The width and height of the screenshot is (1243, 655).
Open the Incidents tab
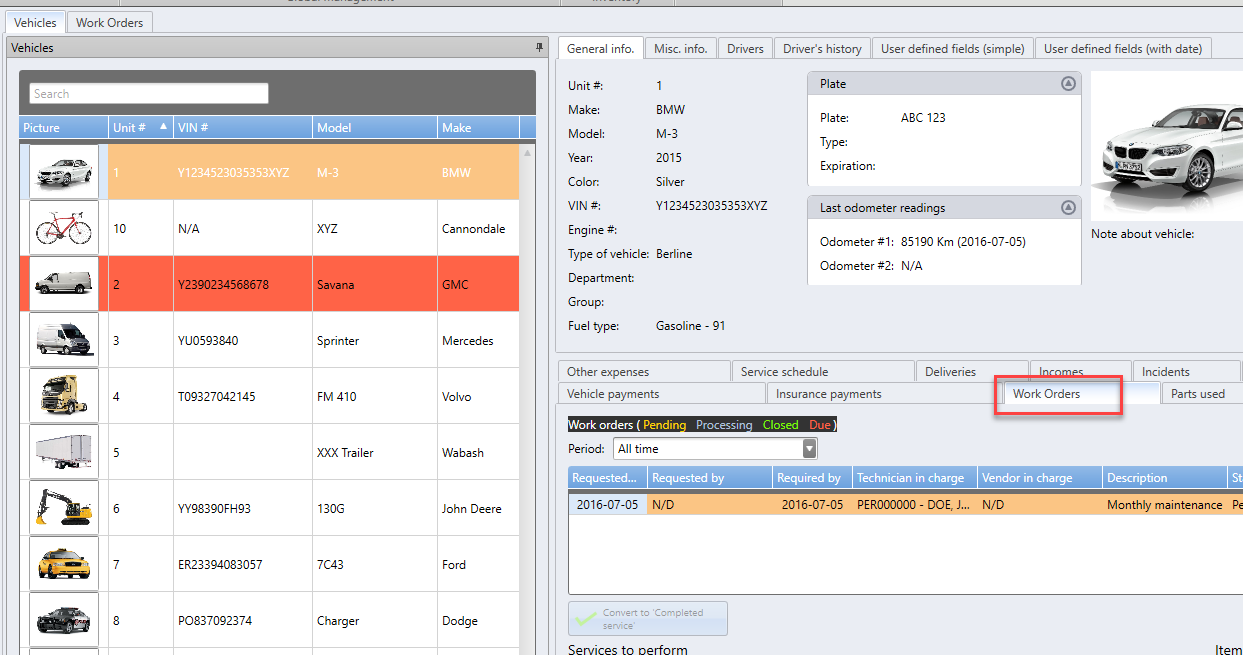tap(1186, 371)
